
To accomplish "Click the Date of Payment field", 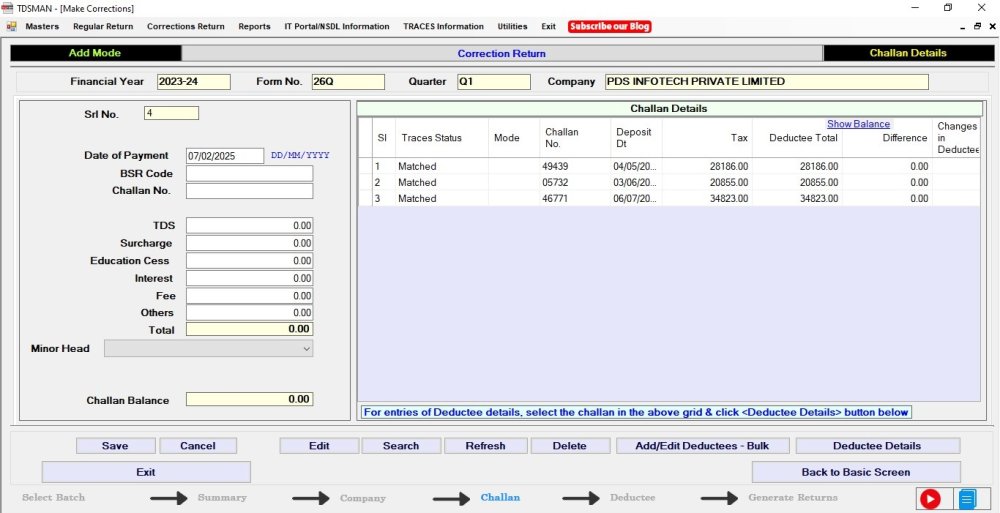I will (224, 156).
